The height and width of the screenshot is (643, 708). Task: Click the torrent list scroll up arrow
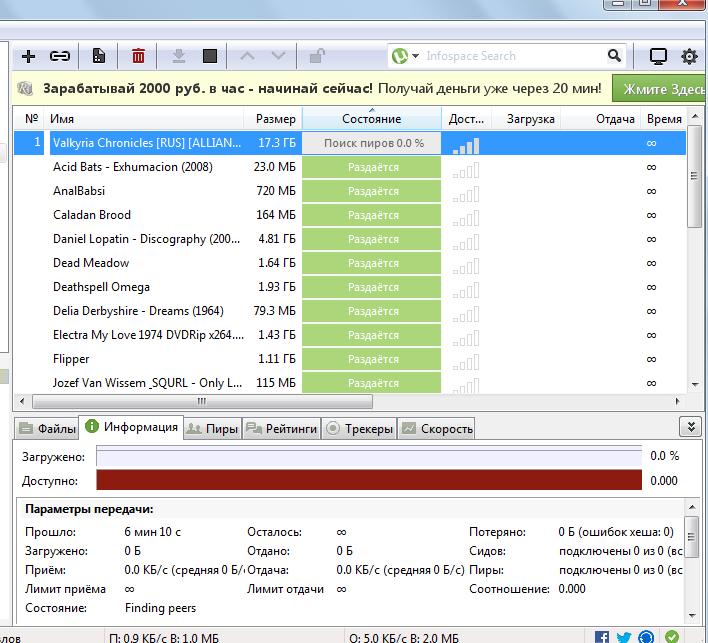694,117
